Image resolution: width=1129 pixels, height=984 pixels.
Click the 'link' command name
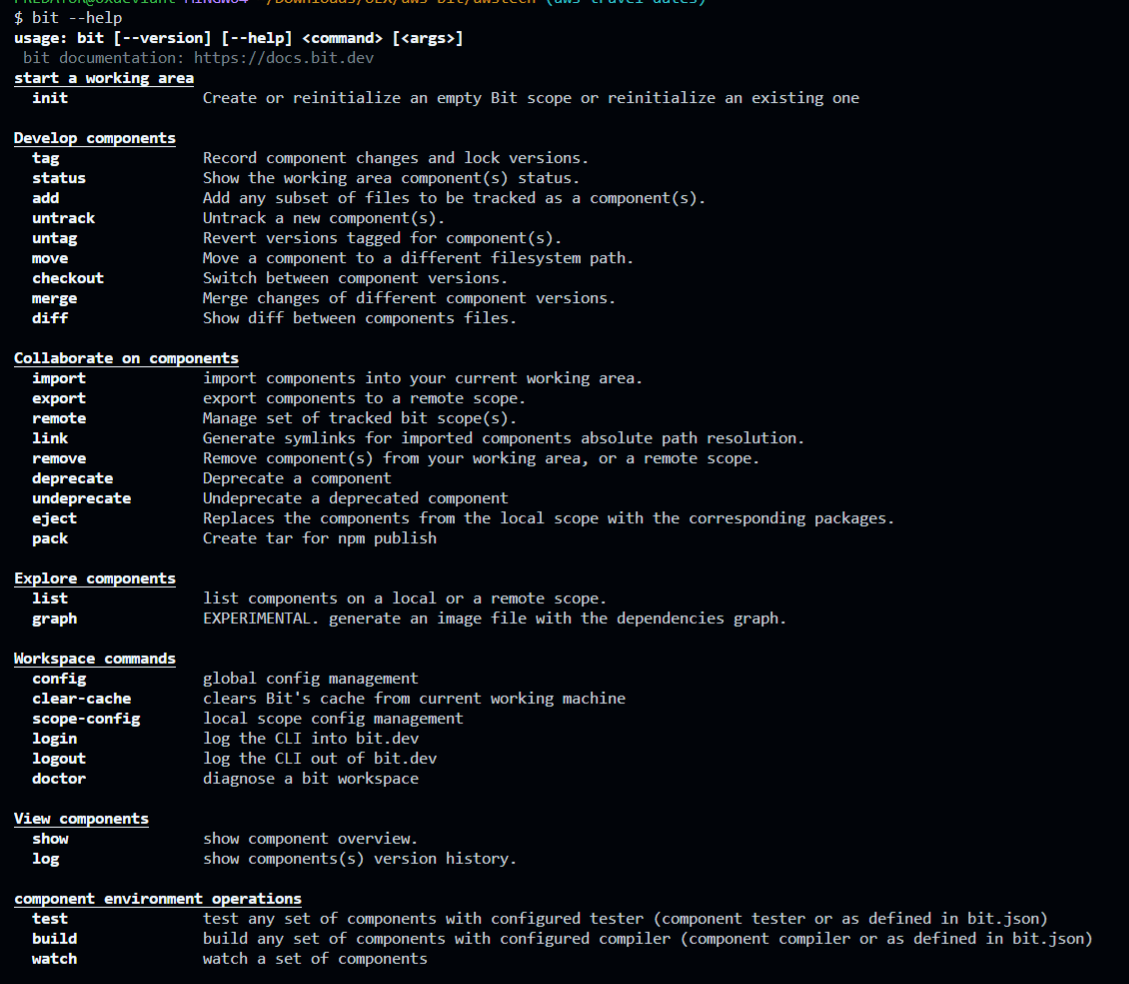tap(50, 438)
